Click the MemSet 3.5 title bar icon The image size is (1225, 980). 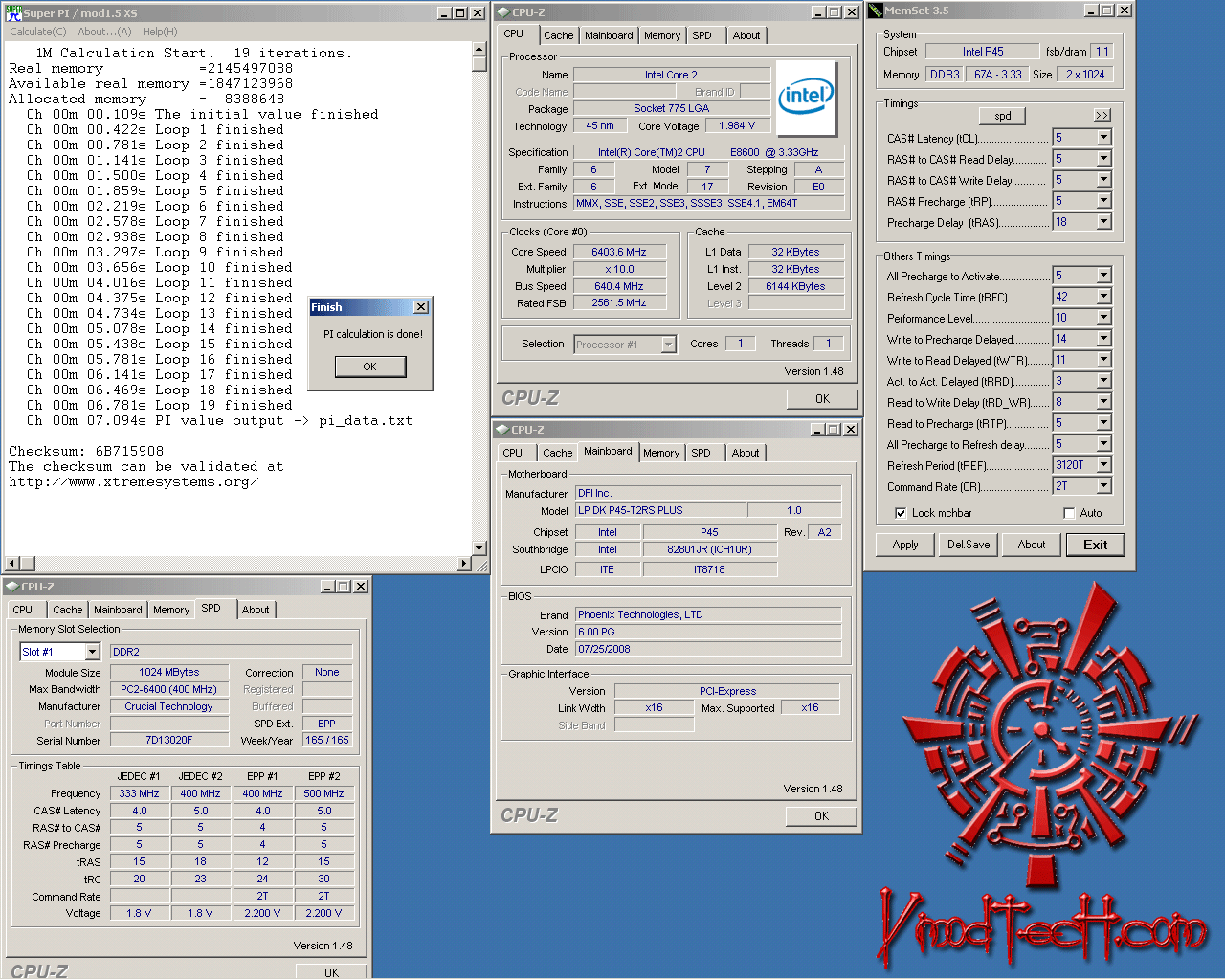[x=875, y=11]
